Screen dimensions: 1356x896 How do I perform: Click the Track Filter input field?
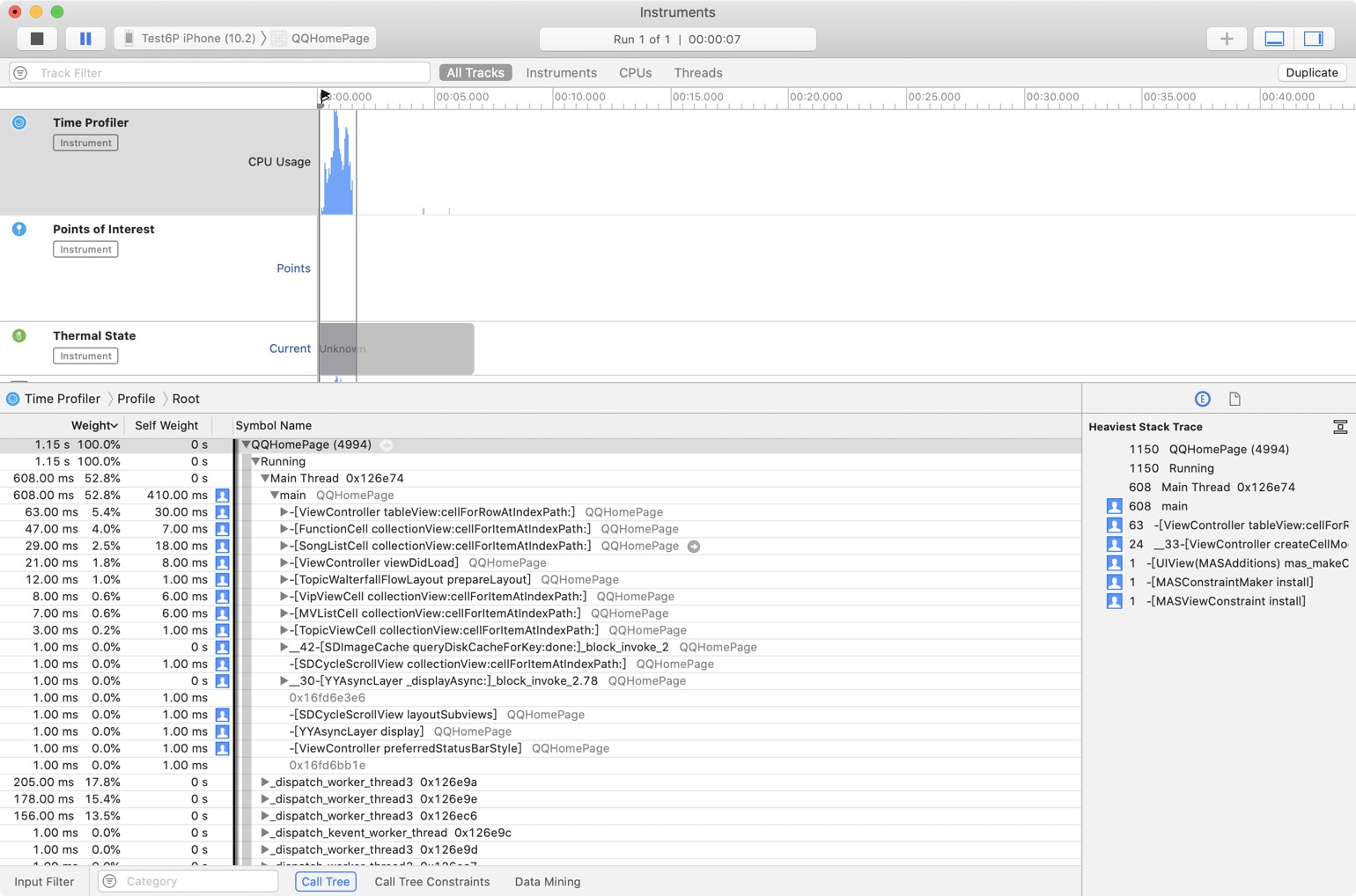(x=229, y=73)
